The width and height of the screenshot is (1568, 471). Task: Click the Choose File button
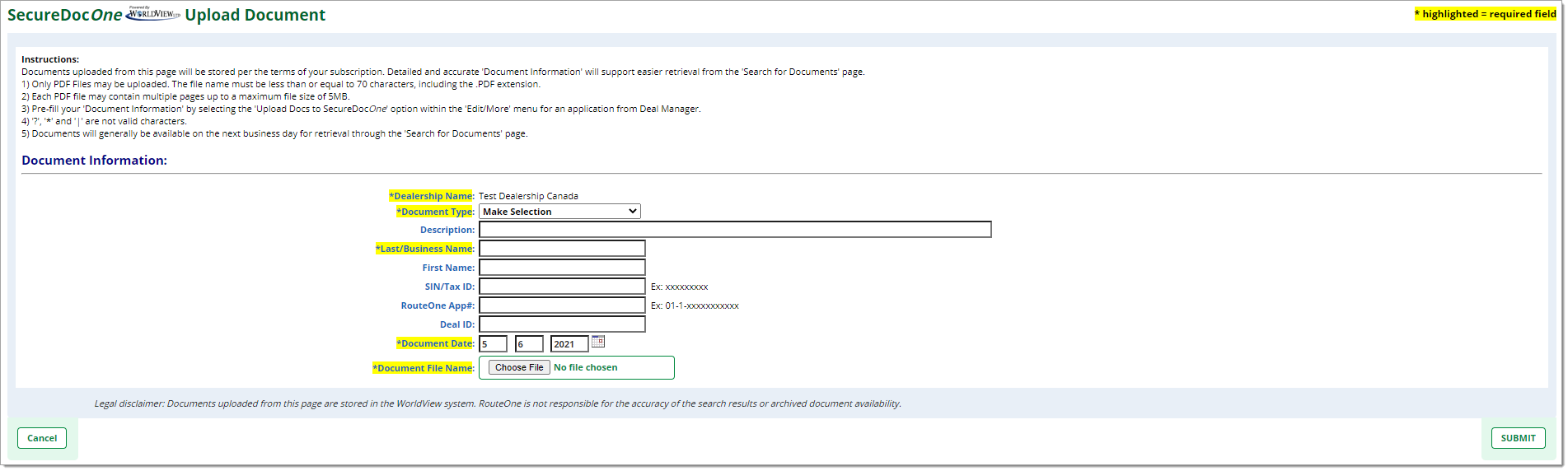coord(519,367)
